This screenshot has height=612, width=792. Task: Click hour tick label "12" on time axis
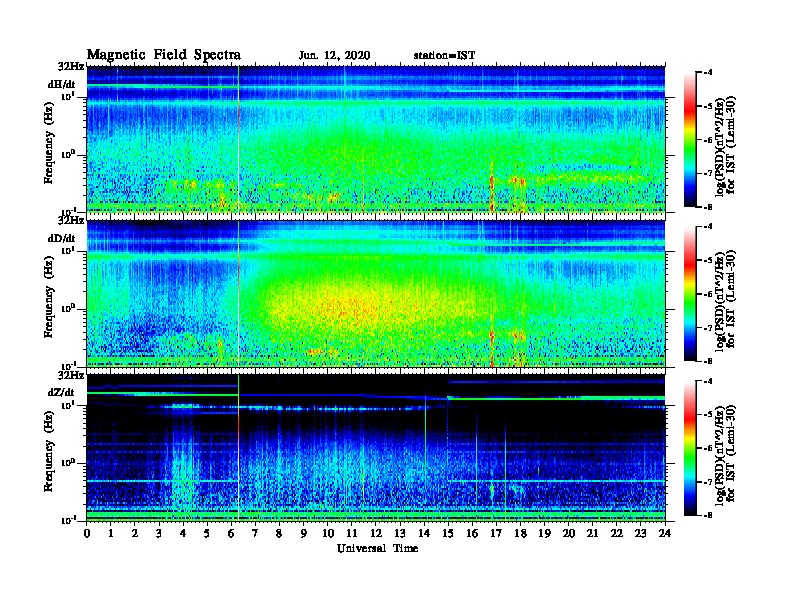point(376,534)
